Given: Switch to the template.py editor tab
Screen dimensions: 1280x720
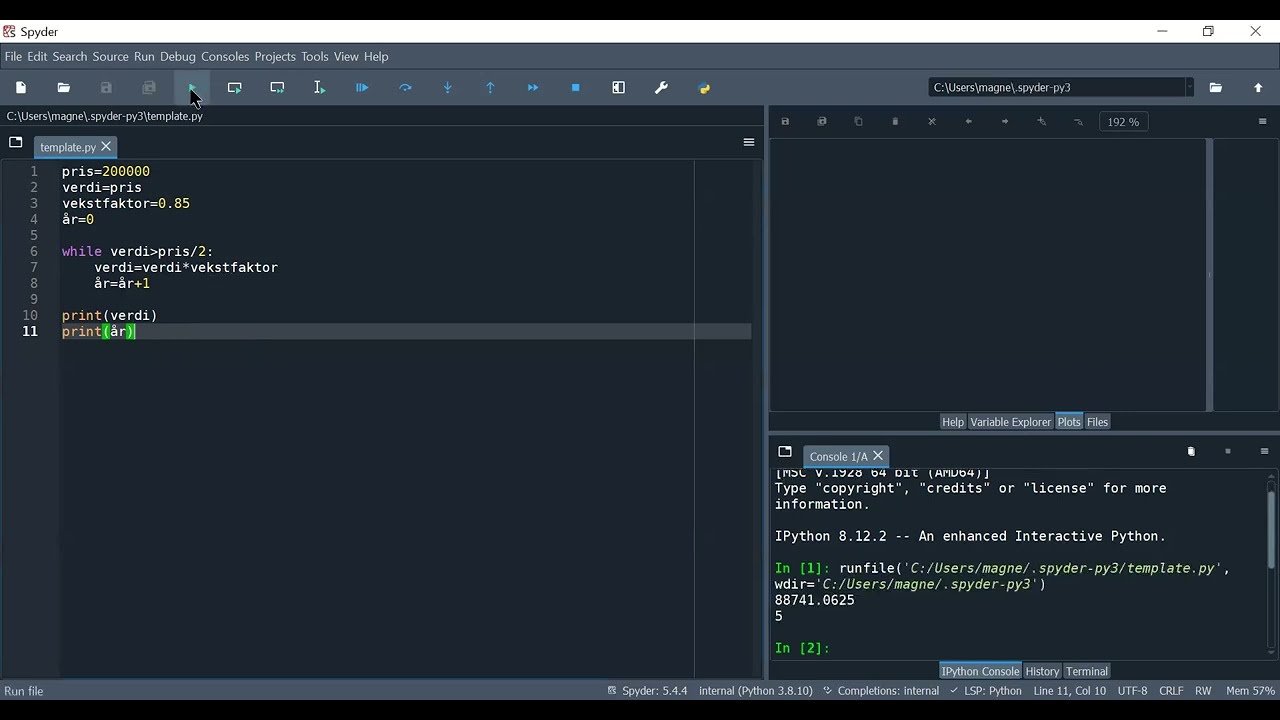Looking at the screenshot, I should click(x=68, y=147).
